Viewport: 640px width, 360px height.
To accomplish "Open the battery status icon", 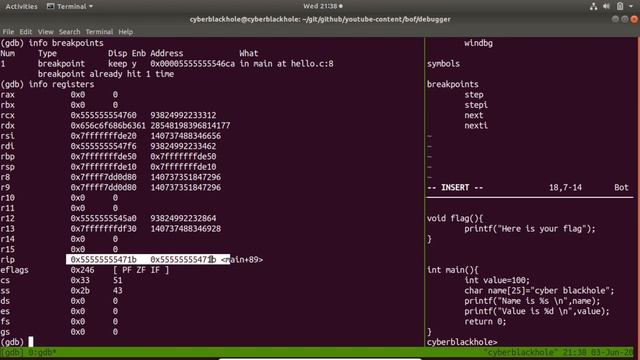I will [620, 6].
